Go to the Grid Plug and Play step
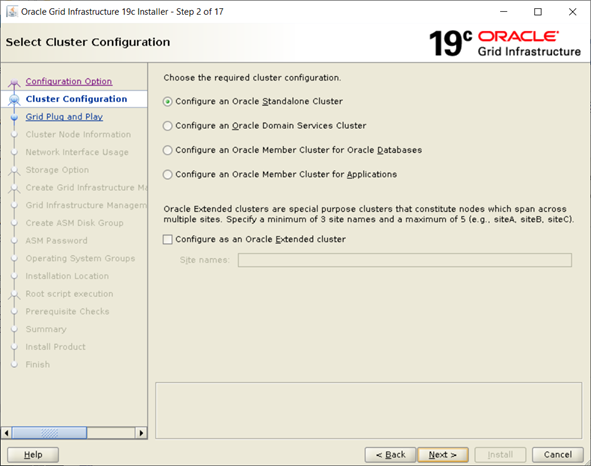This screenshot has height=466, width=591. [x=64, y=117]
